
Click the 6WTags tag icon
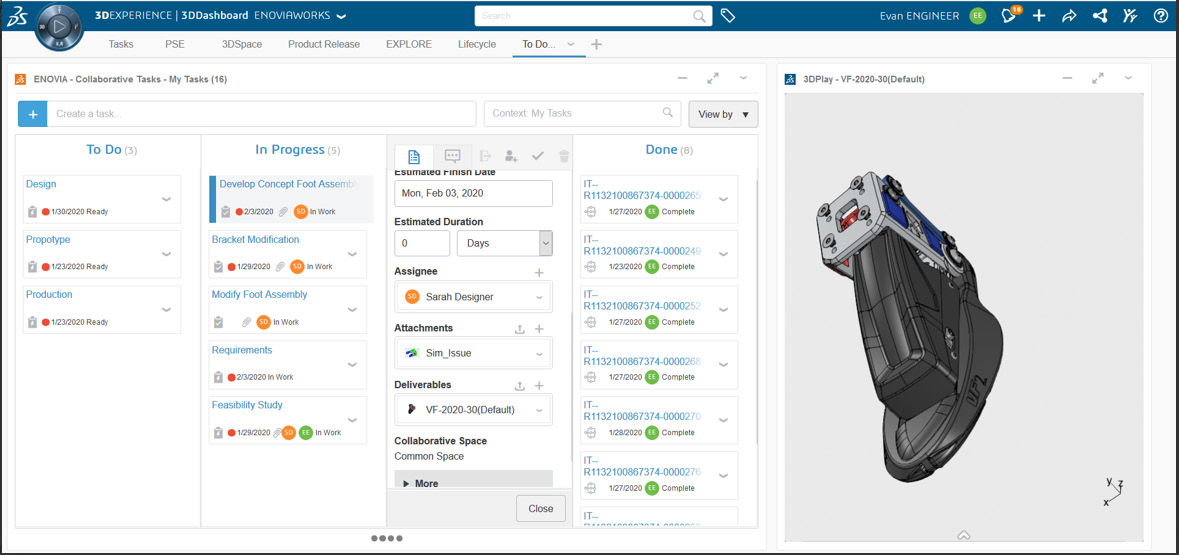pos(728,16)
